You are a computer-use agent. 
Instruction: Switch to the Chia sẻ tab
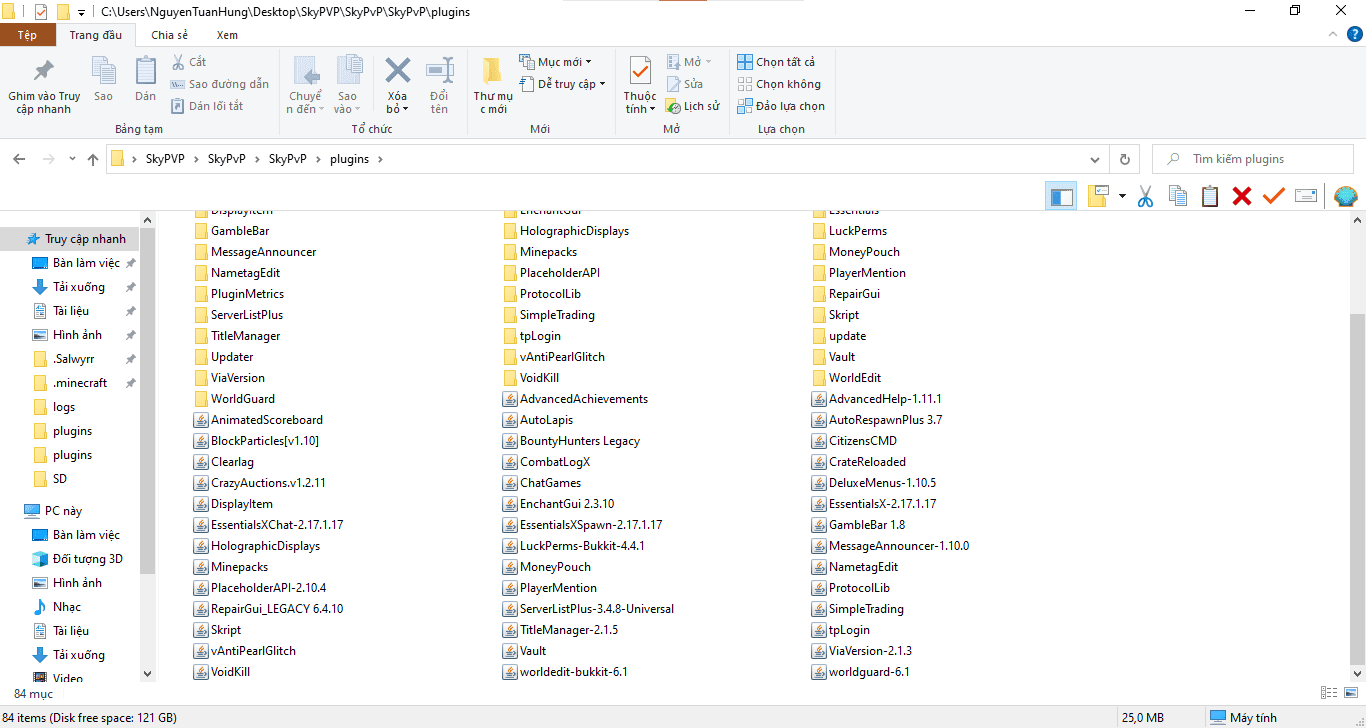tap(169, 35)
